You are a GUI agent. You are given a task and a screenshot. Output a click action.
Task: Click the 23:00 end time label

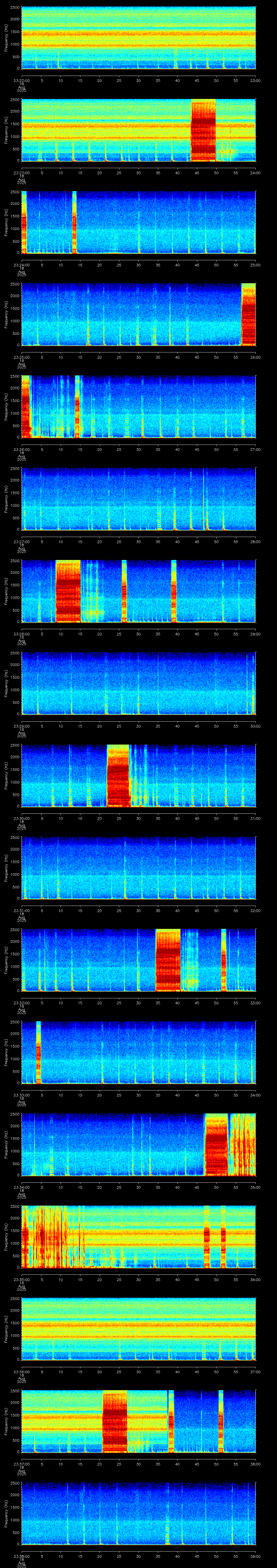pos(255,80)
